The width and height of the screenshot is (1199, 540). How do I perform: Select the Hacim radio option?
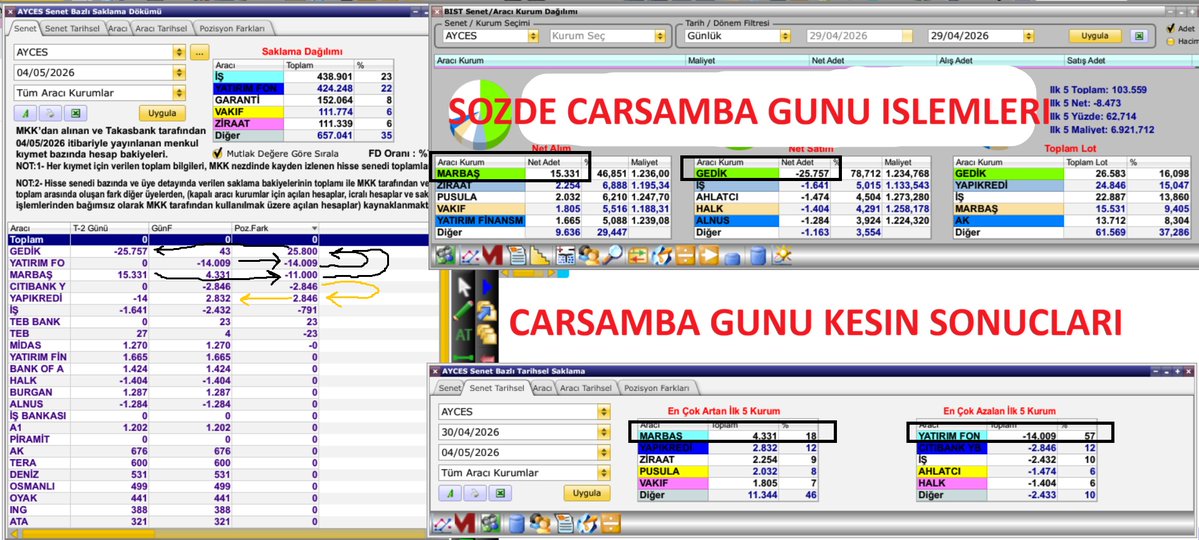click(x=1170, y=41)
